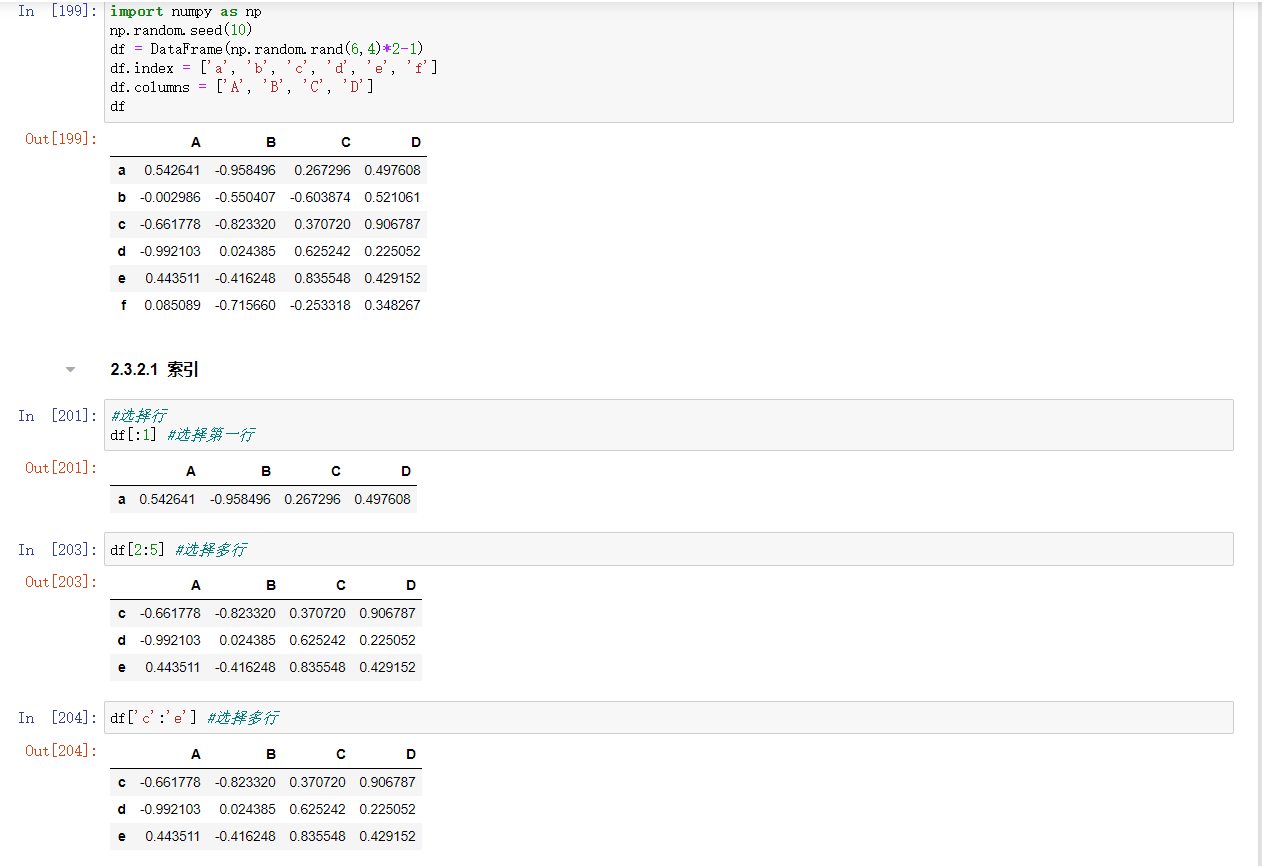Image resolution: width=1262 pixels, height=866 pixels.
Task: Click column header D in Out[199] table
Action: [416, 143]
